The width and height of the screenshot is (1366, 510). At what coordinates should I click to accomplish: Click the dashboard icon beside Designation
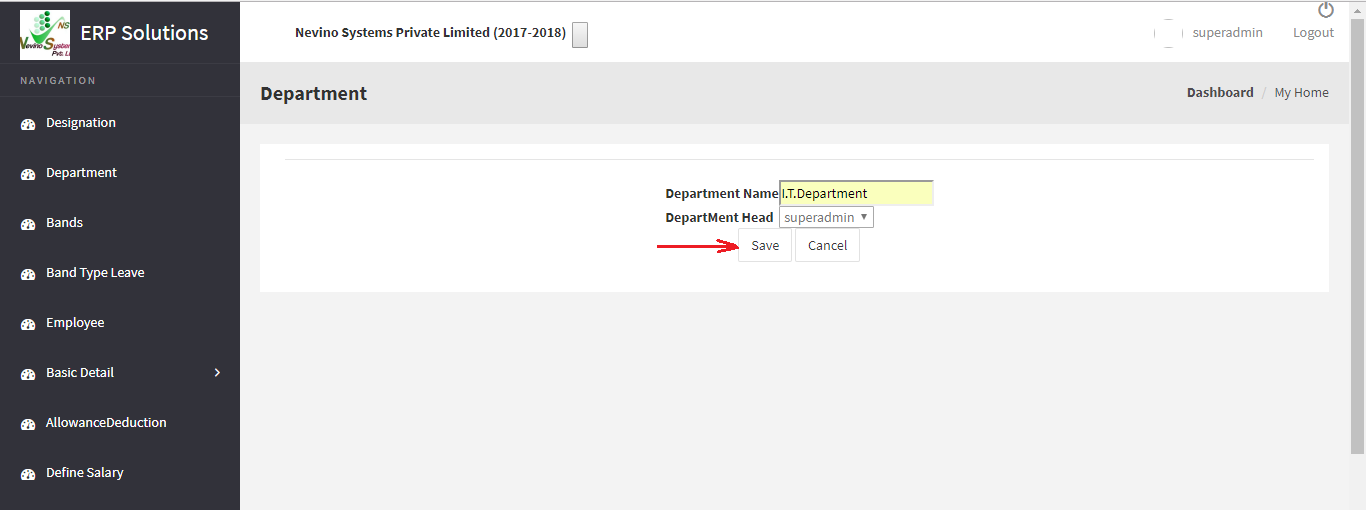pyautogui.click(x=28, y=124)
